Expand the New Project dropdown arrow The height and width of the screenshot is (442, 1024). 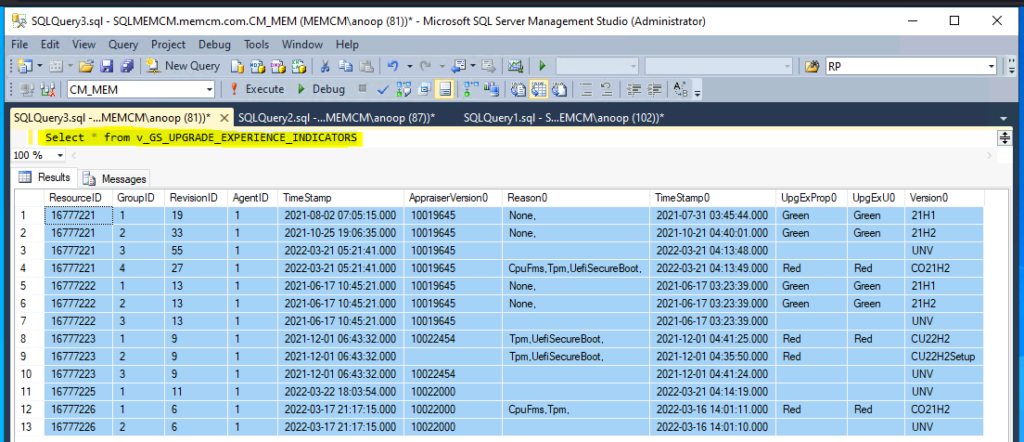pyautogui.click(x=40, y=66)
